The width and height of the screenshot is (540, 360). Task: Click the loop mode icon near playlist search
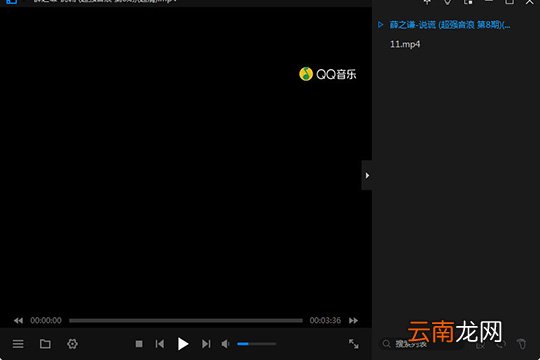[501, 344]
